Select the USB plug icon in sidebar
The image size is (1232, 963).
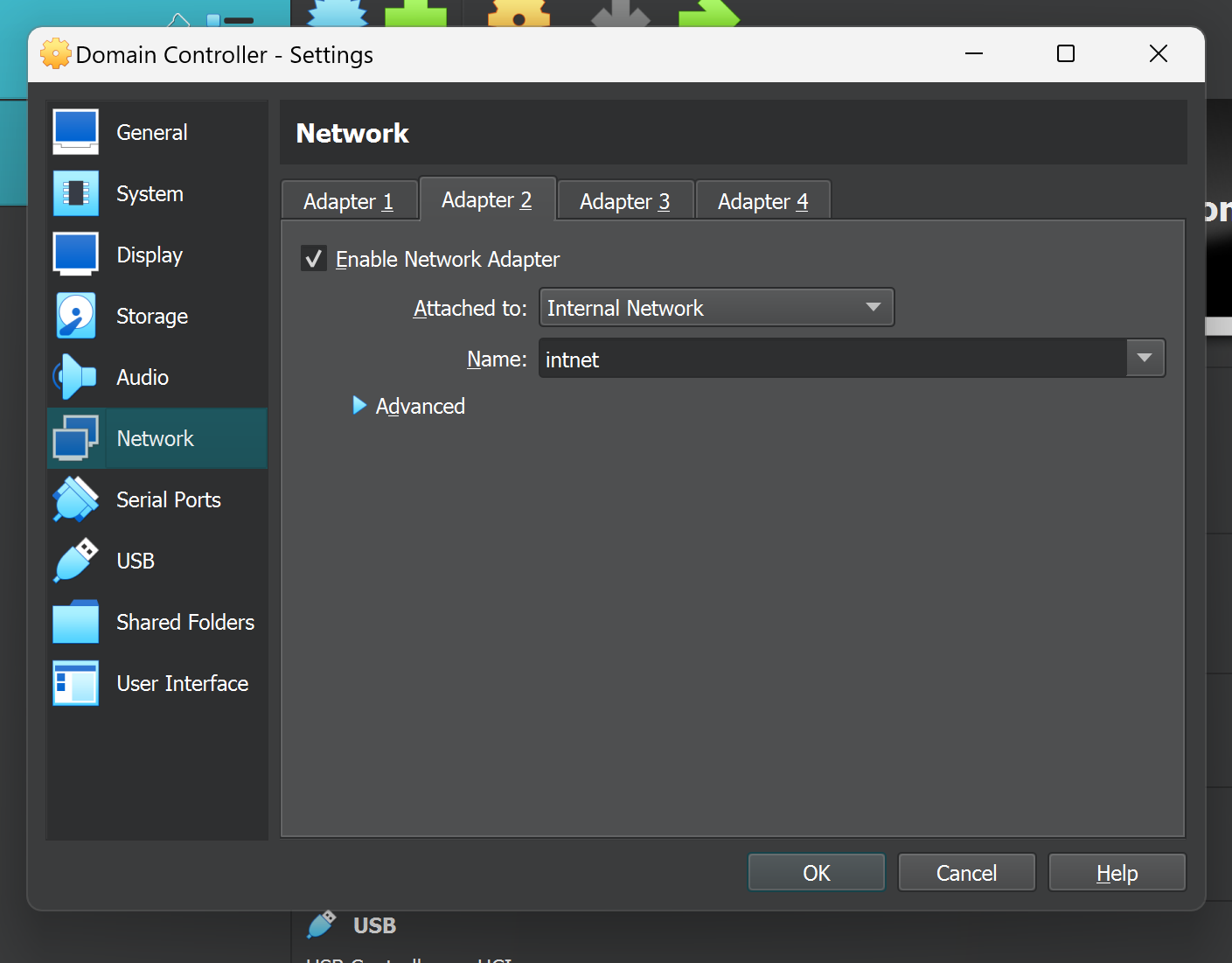click(x=75, y=561)
